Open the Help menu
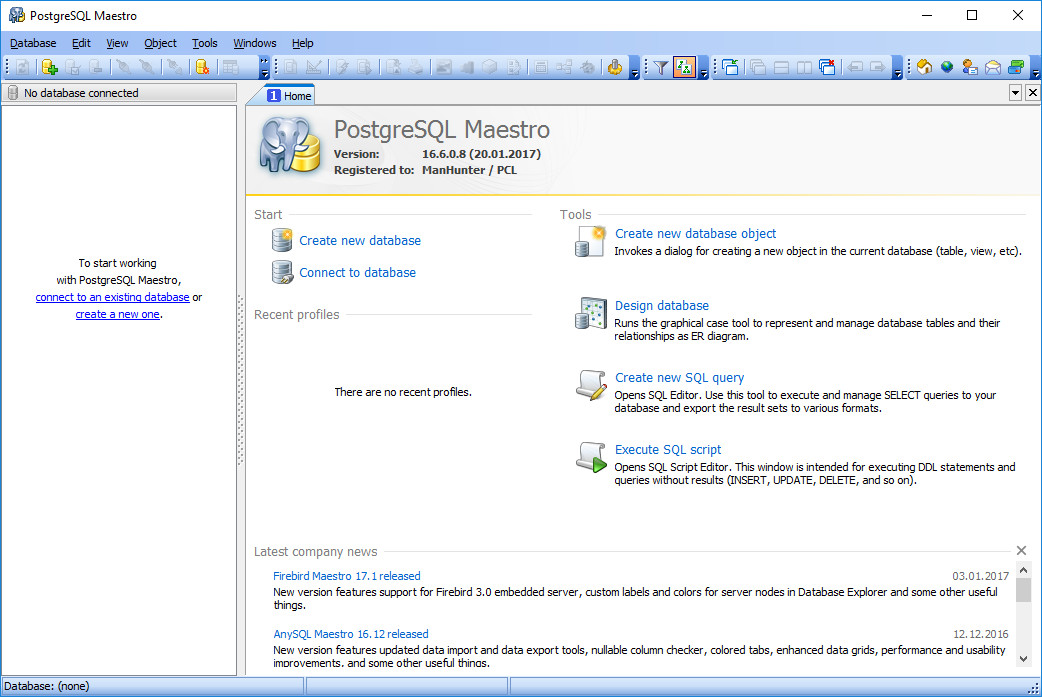Screen dimensions: 1042x697 (x=302, y=43)
